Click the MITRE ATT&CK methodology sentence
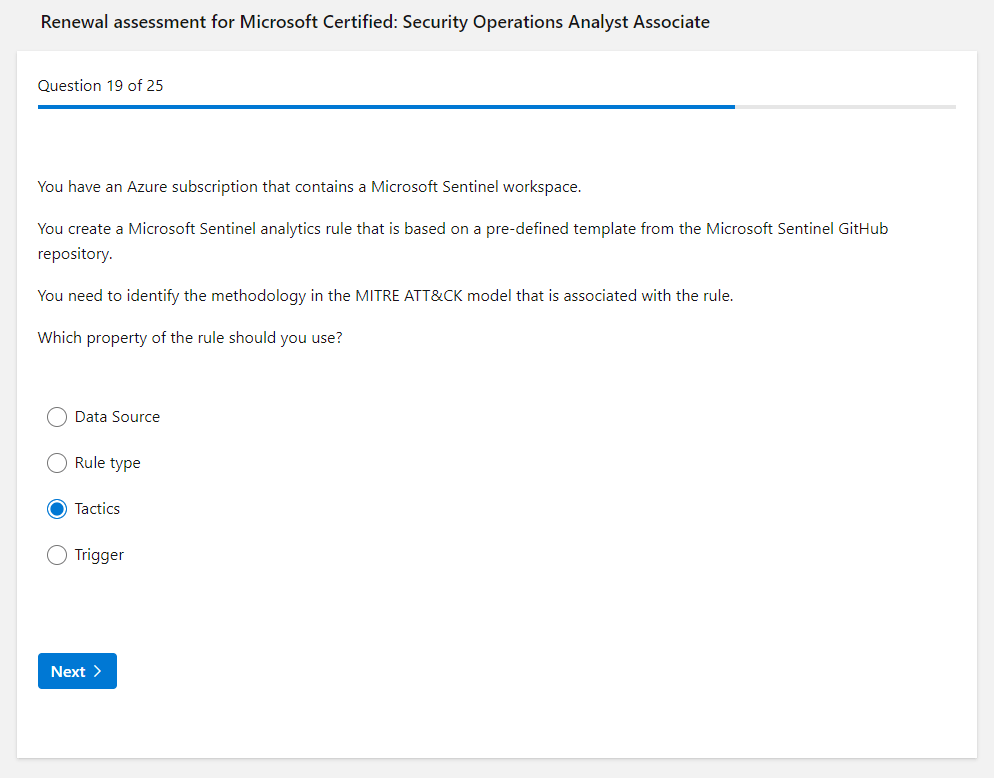The image size is (994, 778). pos(385,296)
